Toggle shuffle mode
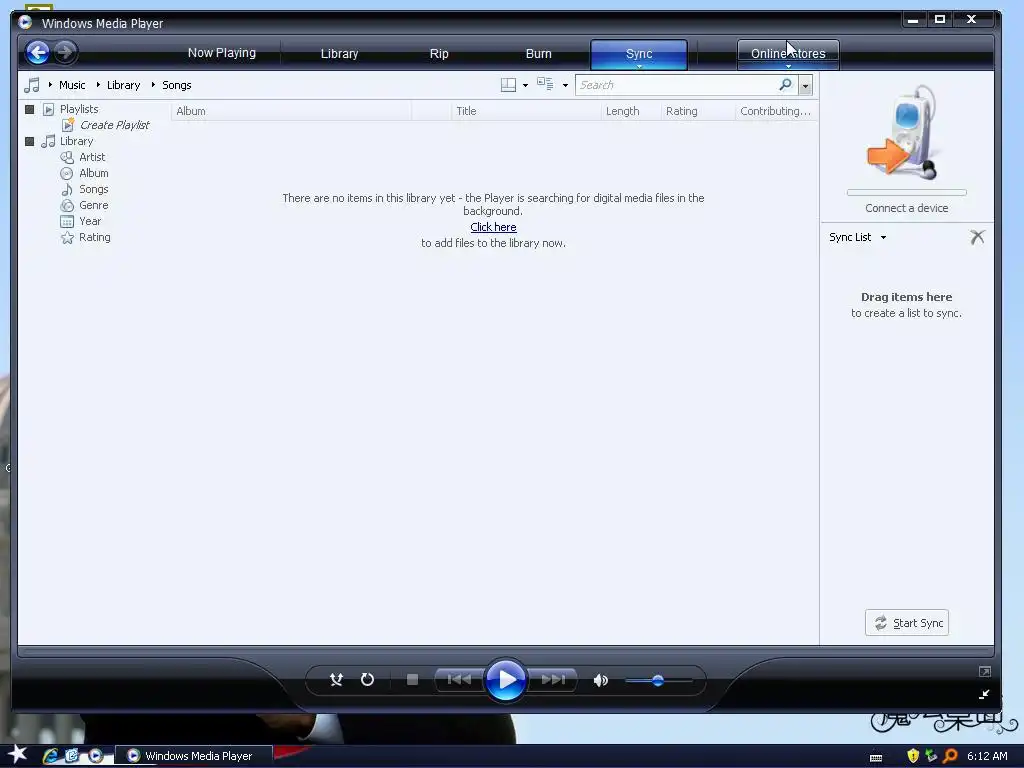 [336, 680]
